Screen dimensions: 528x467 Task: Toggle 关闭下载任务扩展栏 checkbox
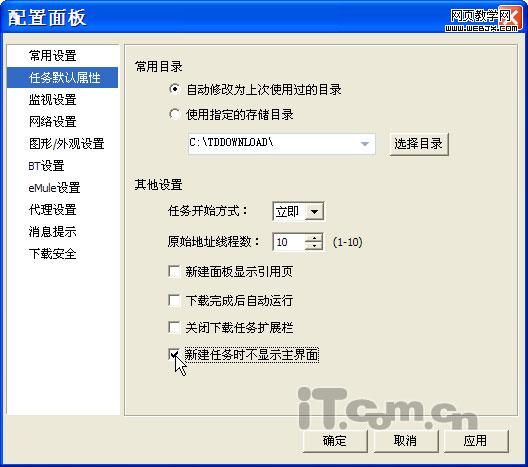pos(174,327)
